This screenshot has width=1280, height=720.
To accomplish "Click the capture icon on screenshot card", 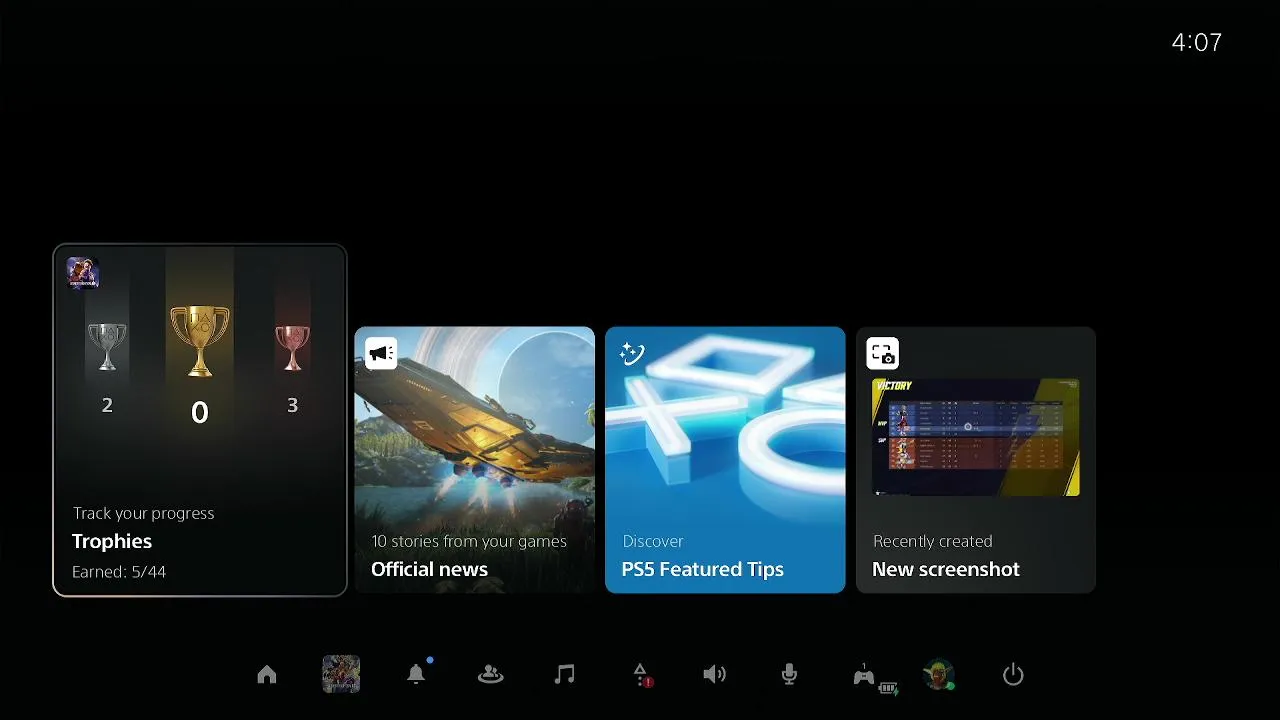I will (x=882, y=353).
